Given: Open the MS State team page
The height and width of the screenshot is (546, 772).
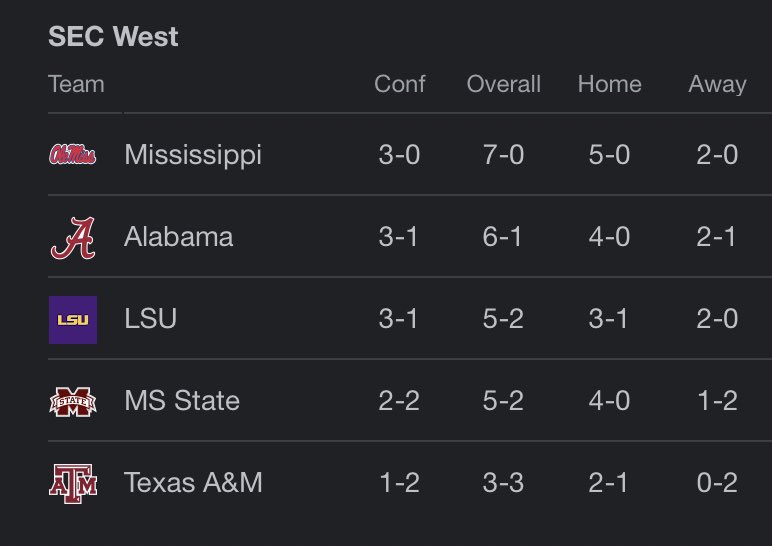Looking at the screenshot, I should click(x=182, y=400).
